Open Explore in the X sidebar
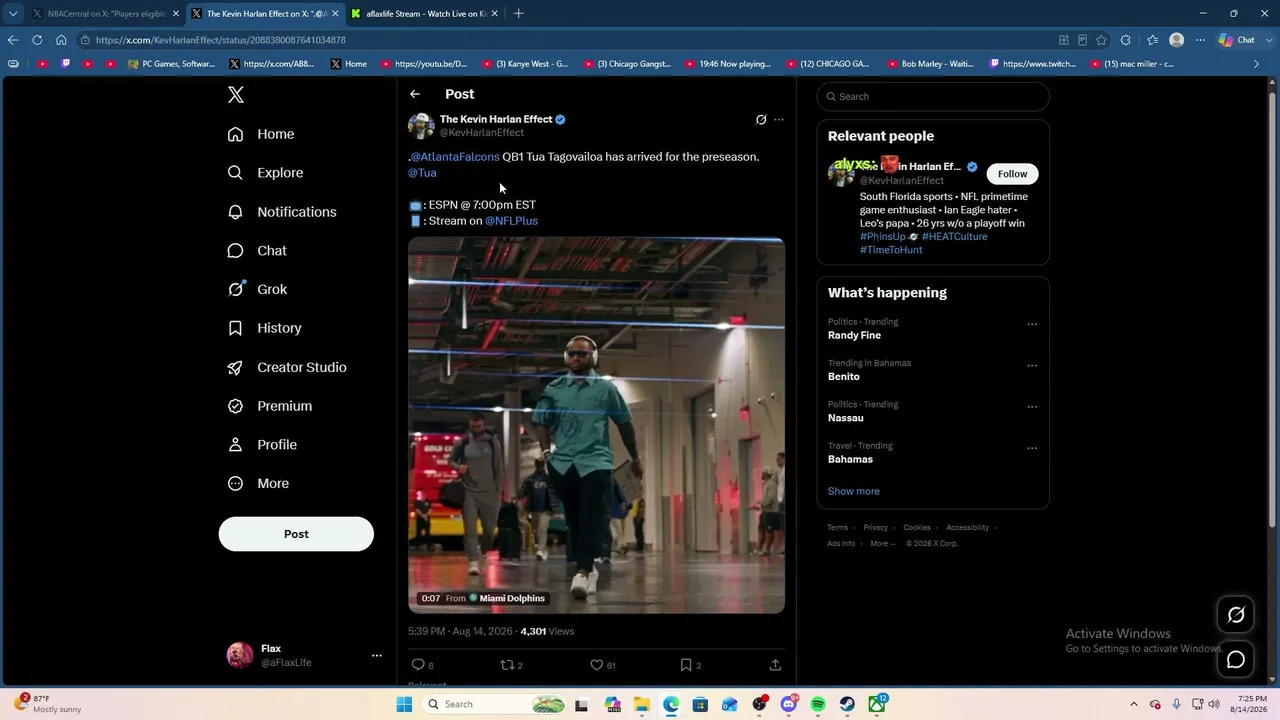 click(x=265, y=173)
